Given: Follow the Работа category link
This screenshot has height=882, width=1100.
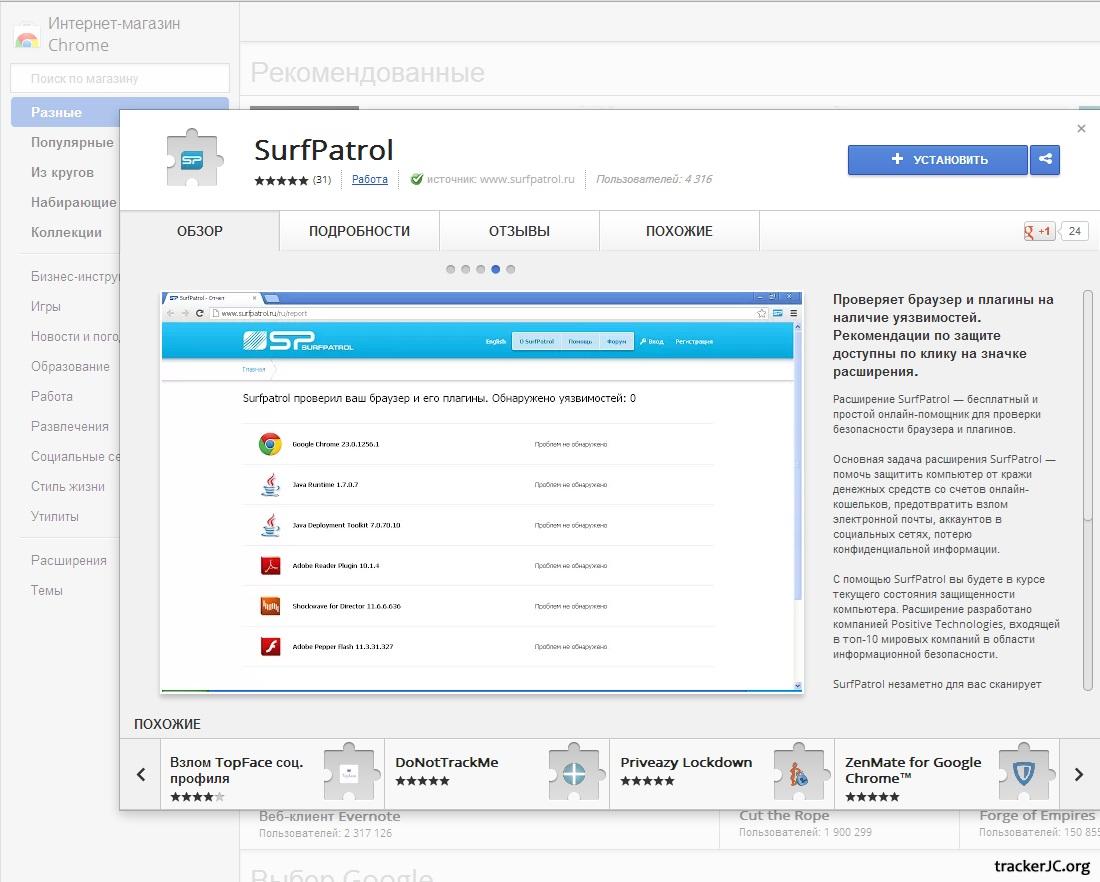Looking at the screenshot, I should pos(370,180).
